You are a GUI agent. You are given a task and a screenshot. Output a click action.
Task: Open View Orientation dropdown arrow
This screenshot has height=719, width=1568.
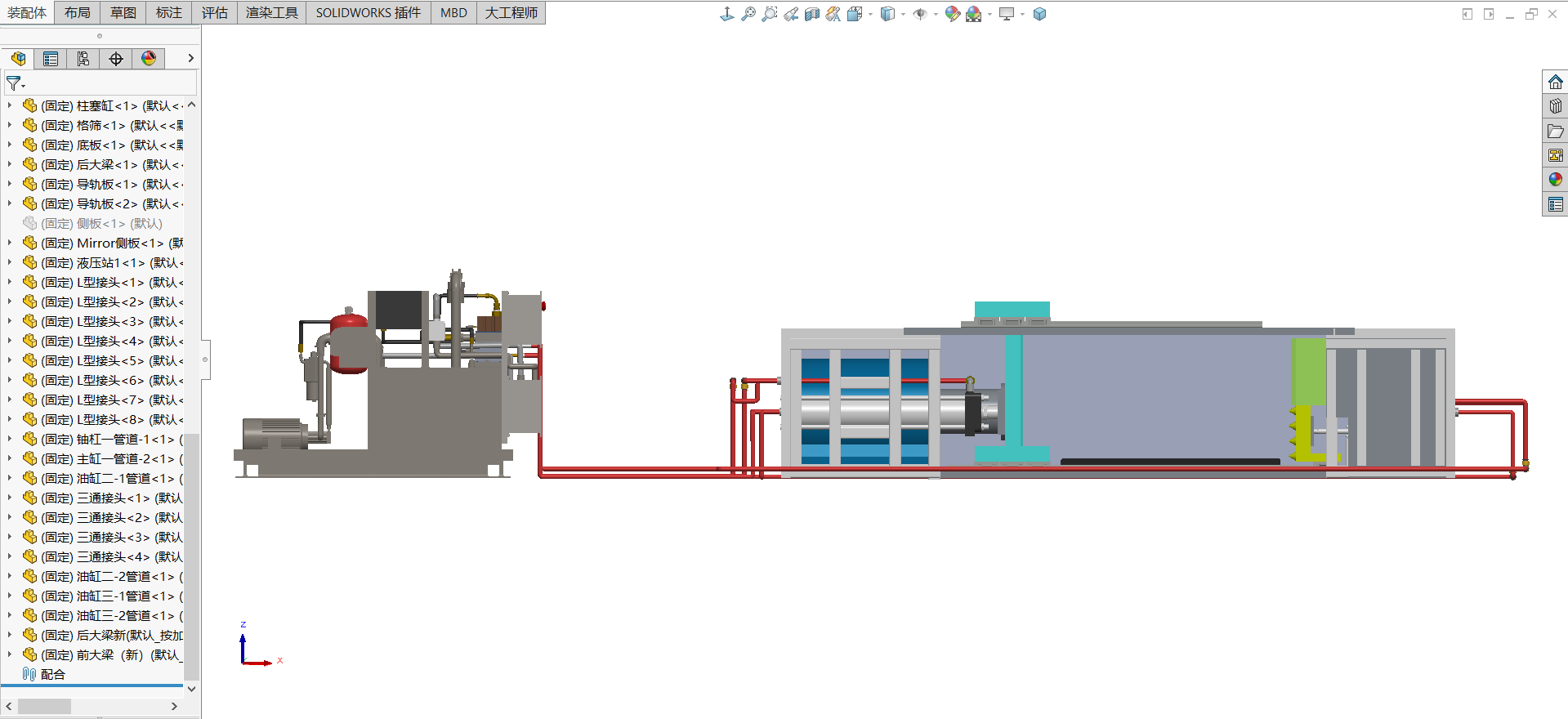pyautogui.click(x=870, y=14)
